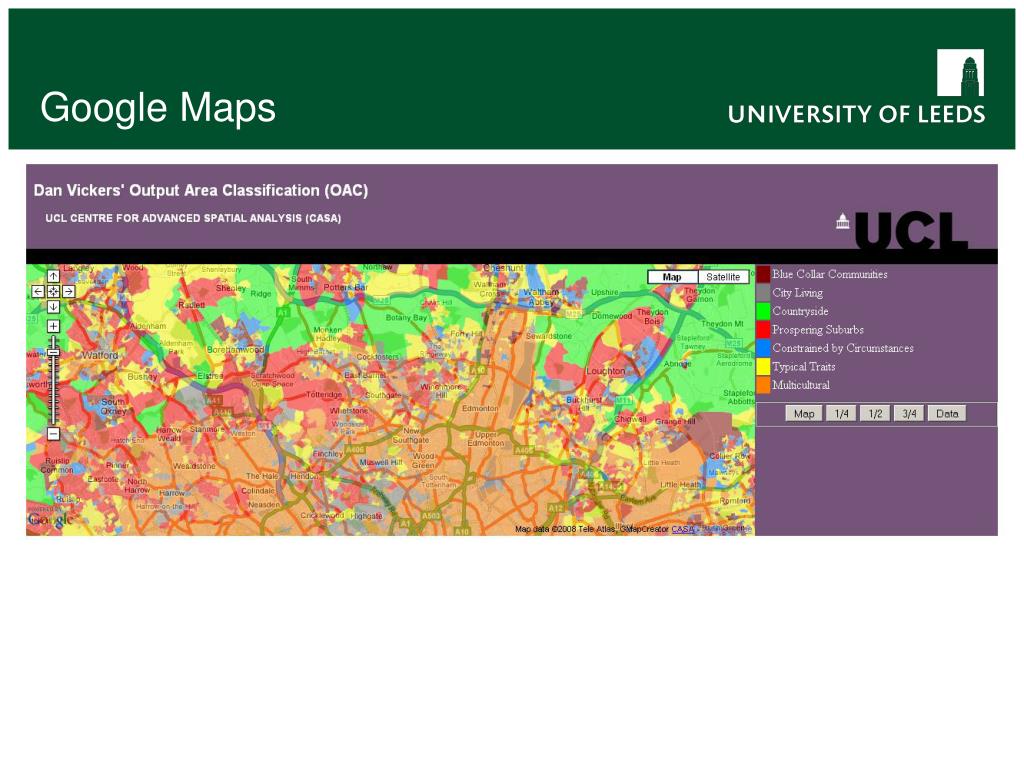Click 'Constrained by Circumstances' legend text
1024x768 pixels.
tap(842, 348)
